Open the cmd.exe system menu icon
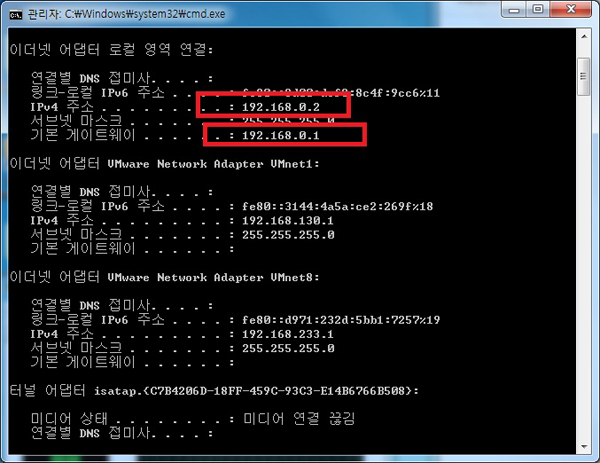The image size is (600, 463). click(16, 15)
